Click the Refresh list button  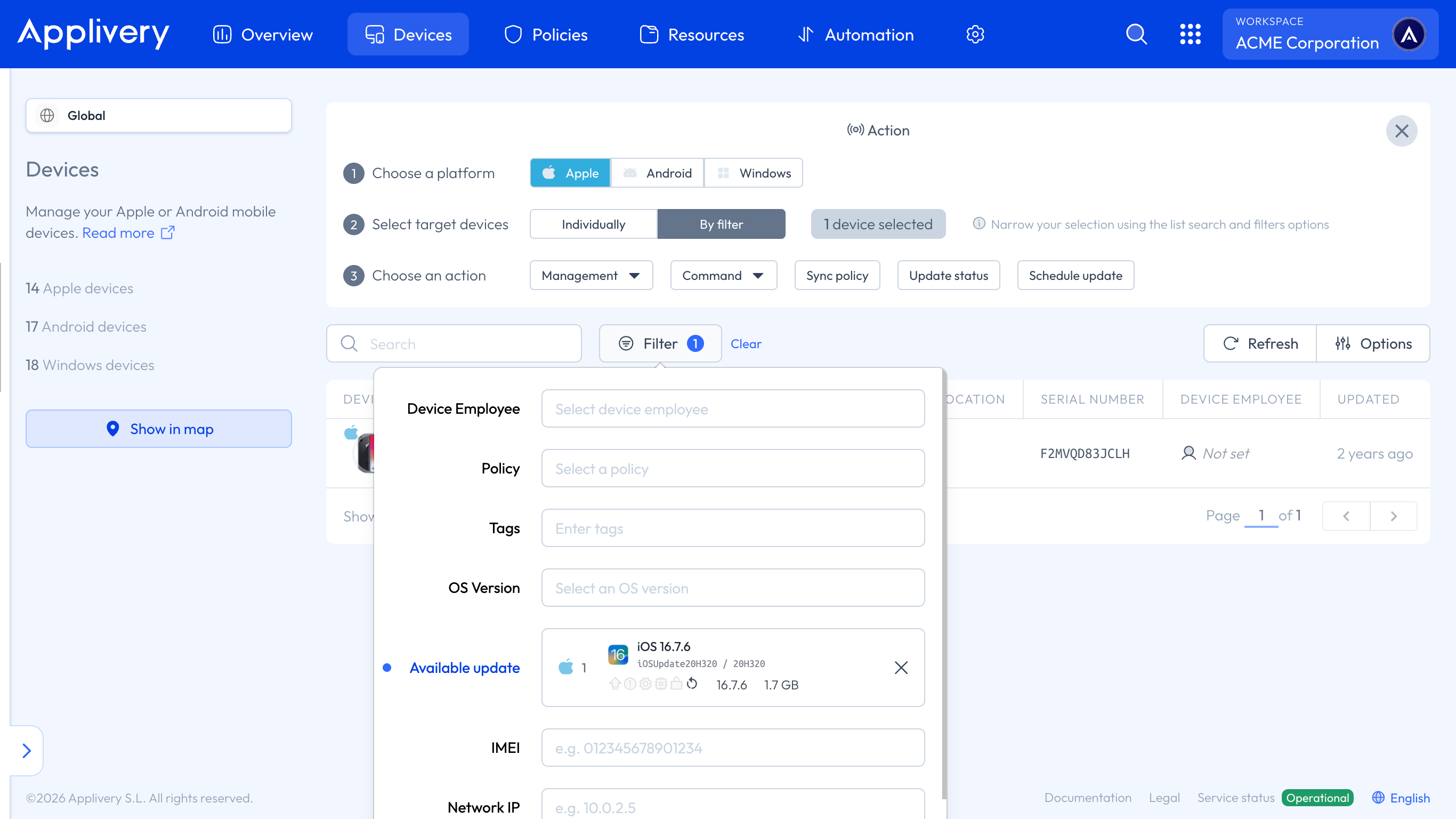(x=1260, y=343)
